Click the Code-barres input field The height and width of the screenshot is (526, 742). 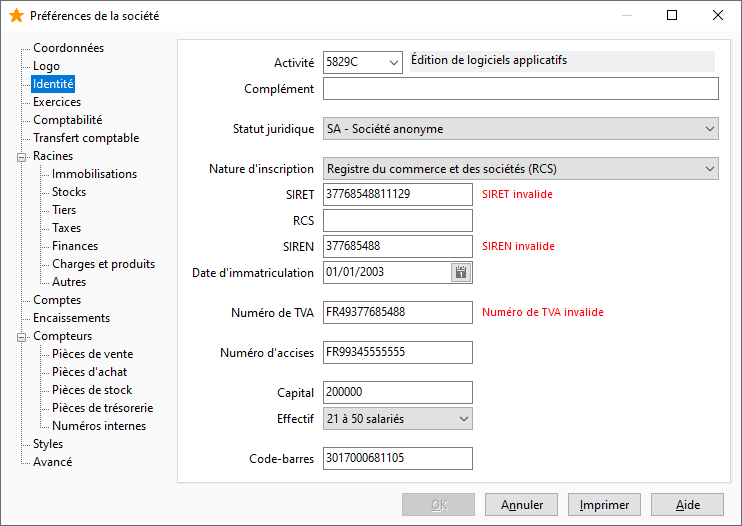[x=398, y=458]
